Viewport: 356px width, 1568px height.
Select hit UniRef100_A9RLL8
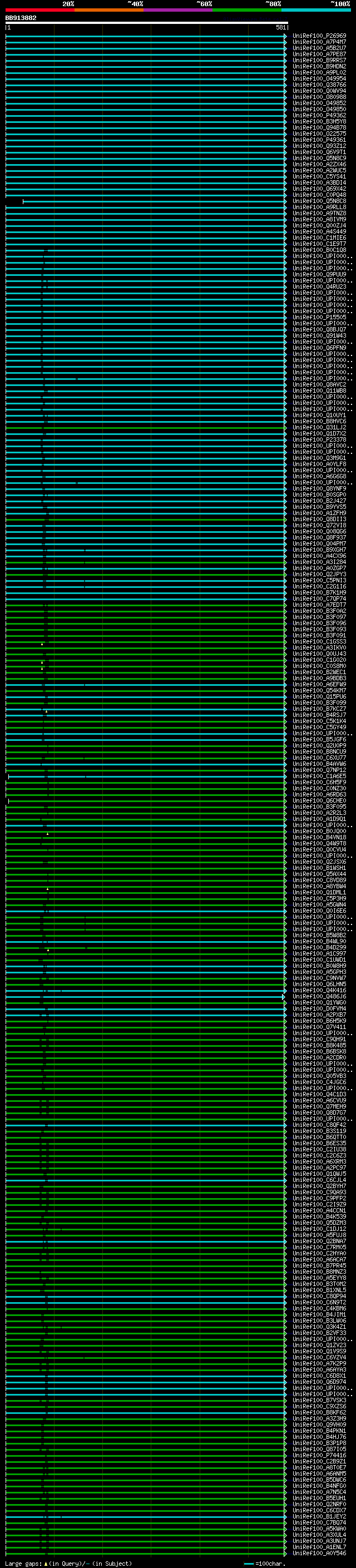(319, 207)
